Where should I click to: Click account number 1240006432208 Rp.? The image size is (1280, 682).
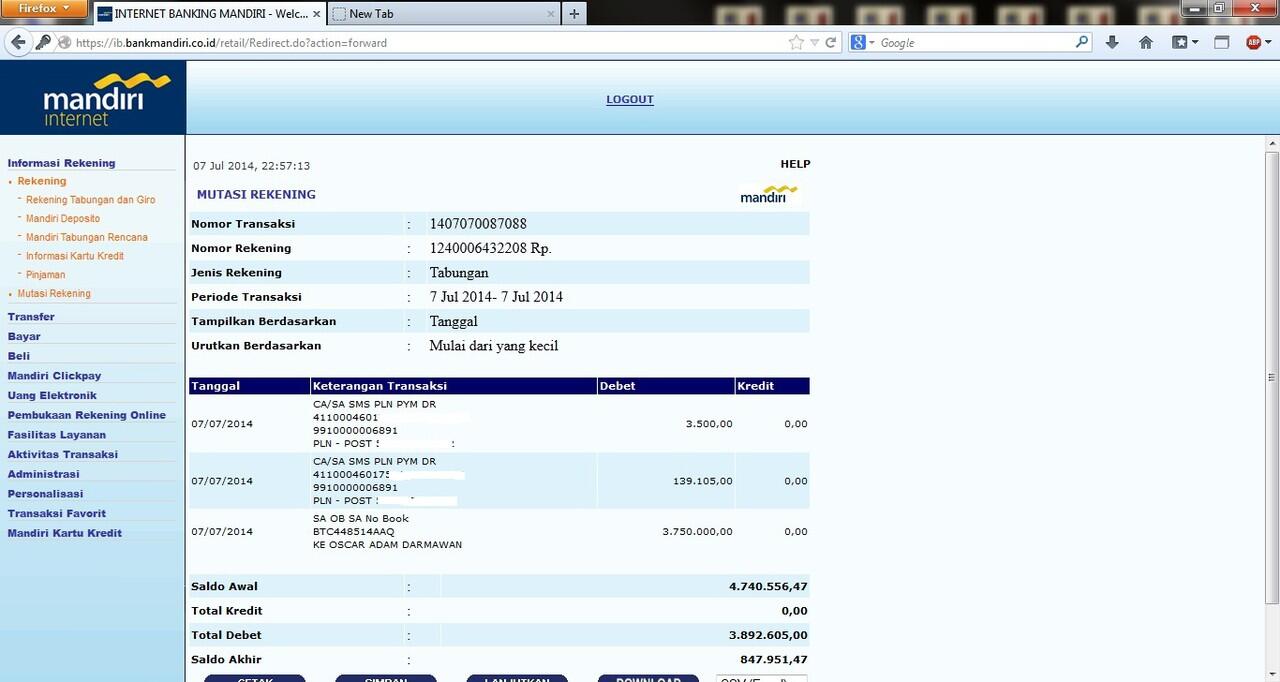(x=490, y=248)
